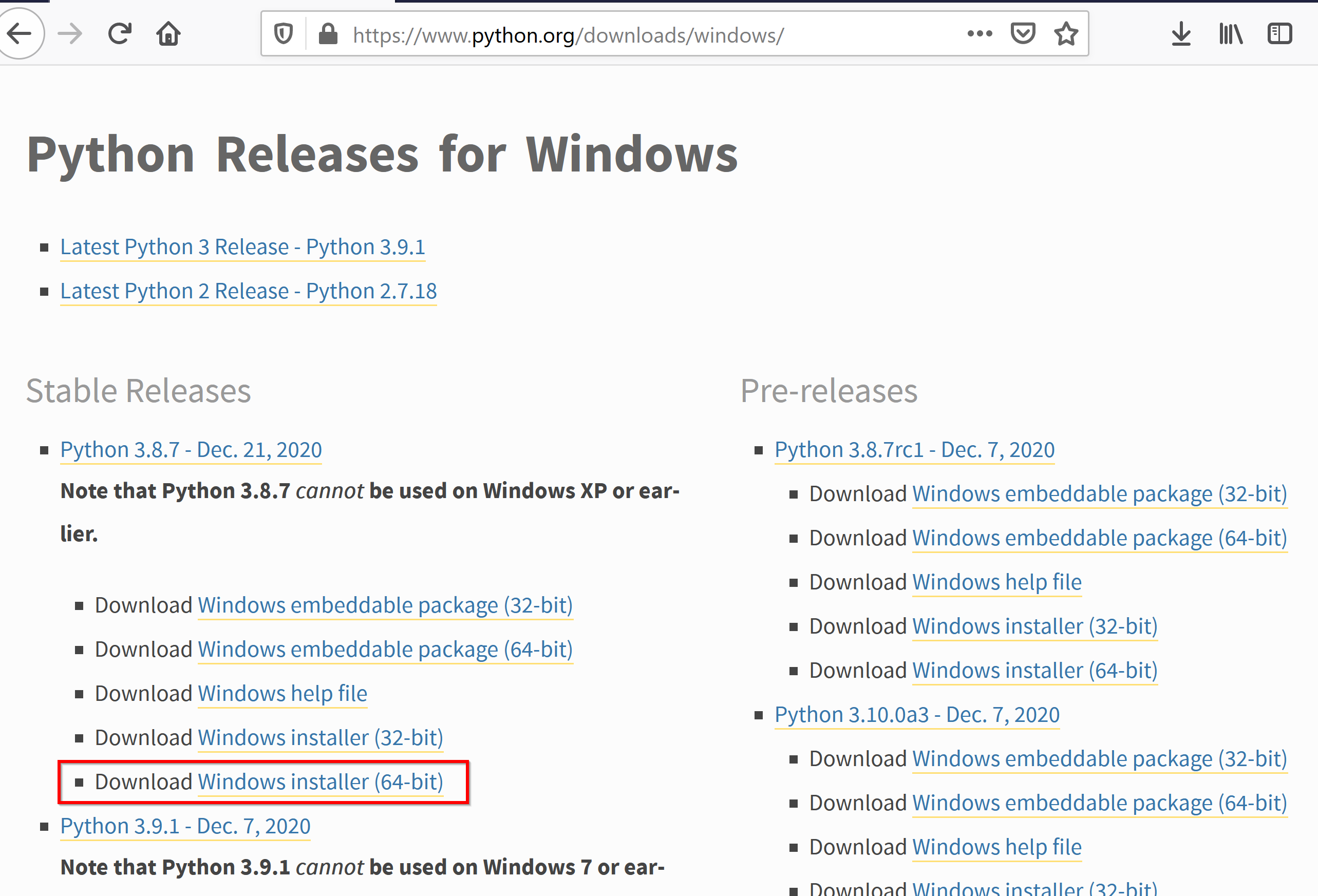Toggle the sidebar icon

pyautogui.click(x=1279, y=34)
